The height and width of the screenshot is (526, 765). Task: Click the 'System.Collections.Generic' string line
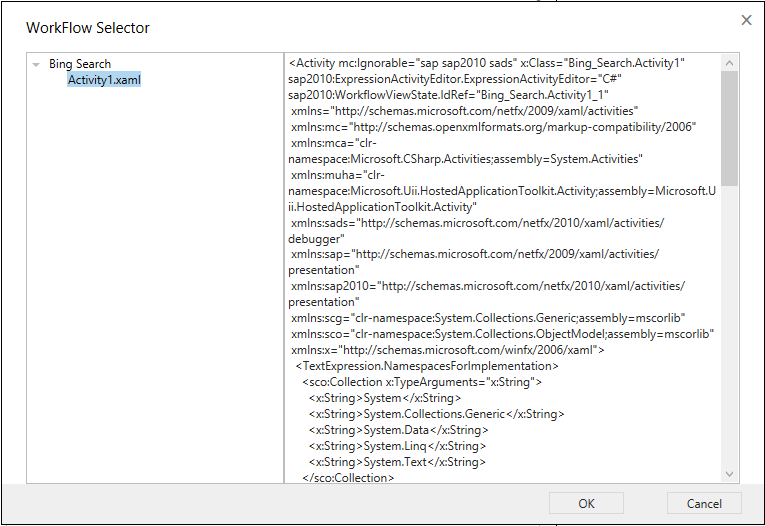[x=436, y=414]
